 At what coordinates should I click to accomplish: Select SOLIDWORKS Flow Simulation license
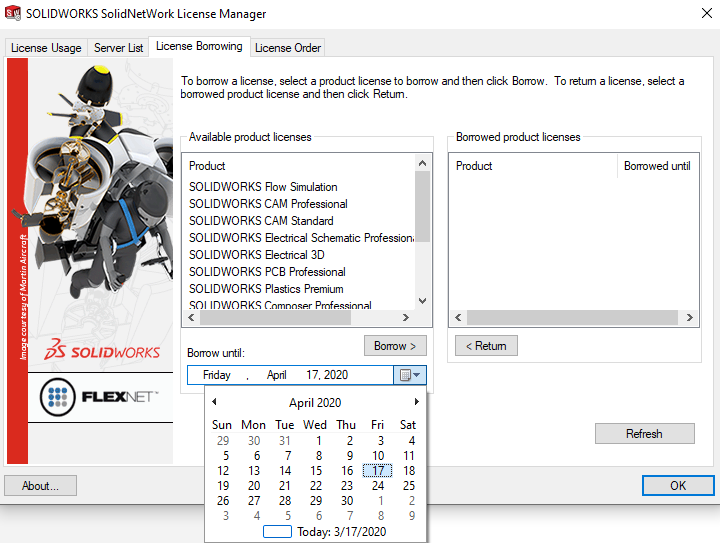pyautogui.click(x=263, y=187)
